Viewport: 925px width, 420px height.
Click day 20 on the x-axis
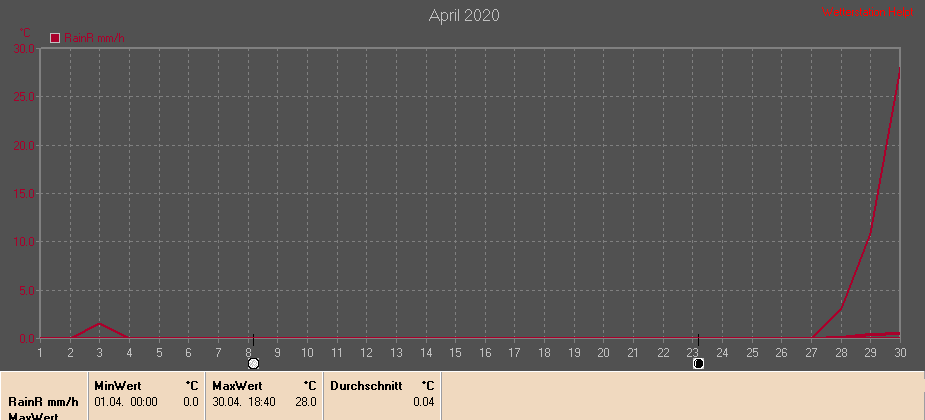(x=603, y=353)
